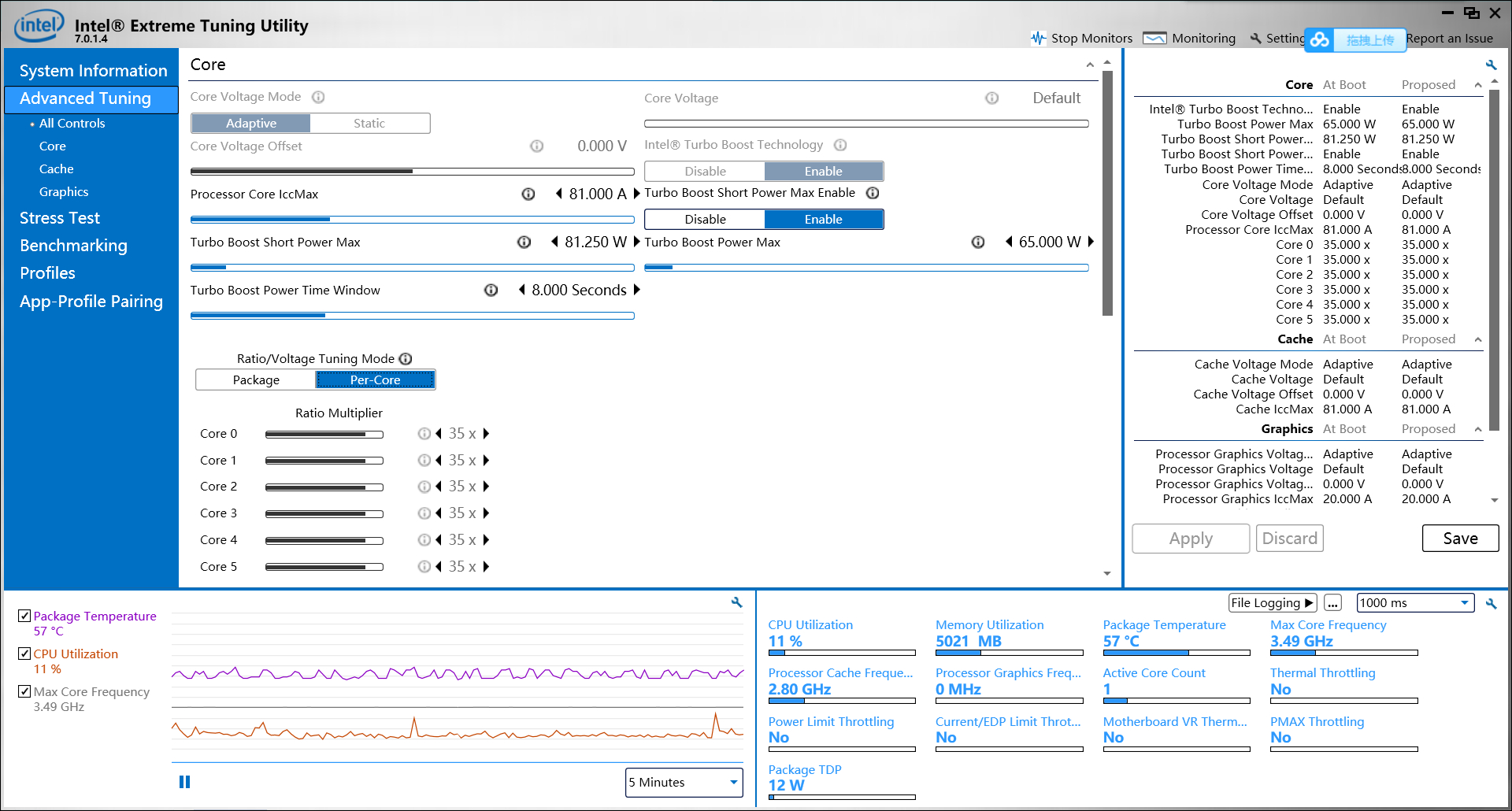Open Graphics tuning page
The image size is (1512, 811).
pos(64,191)
